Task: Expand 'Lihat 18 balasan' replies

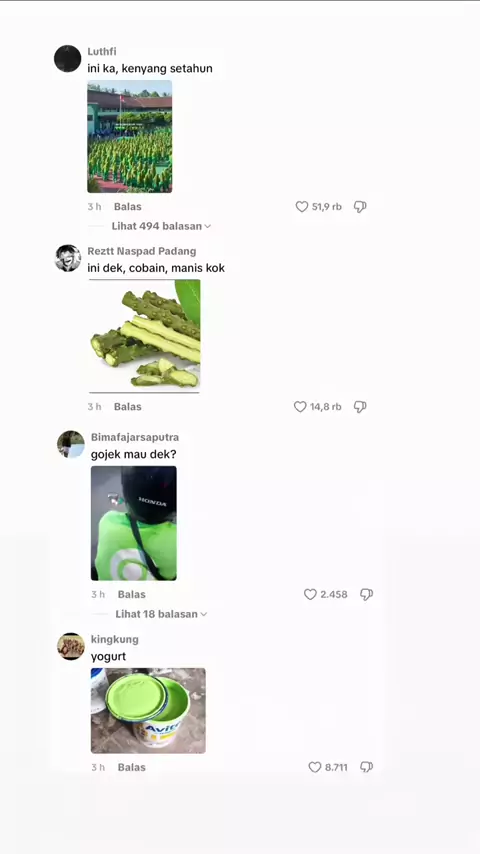Action: click(x=161, y=614)
